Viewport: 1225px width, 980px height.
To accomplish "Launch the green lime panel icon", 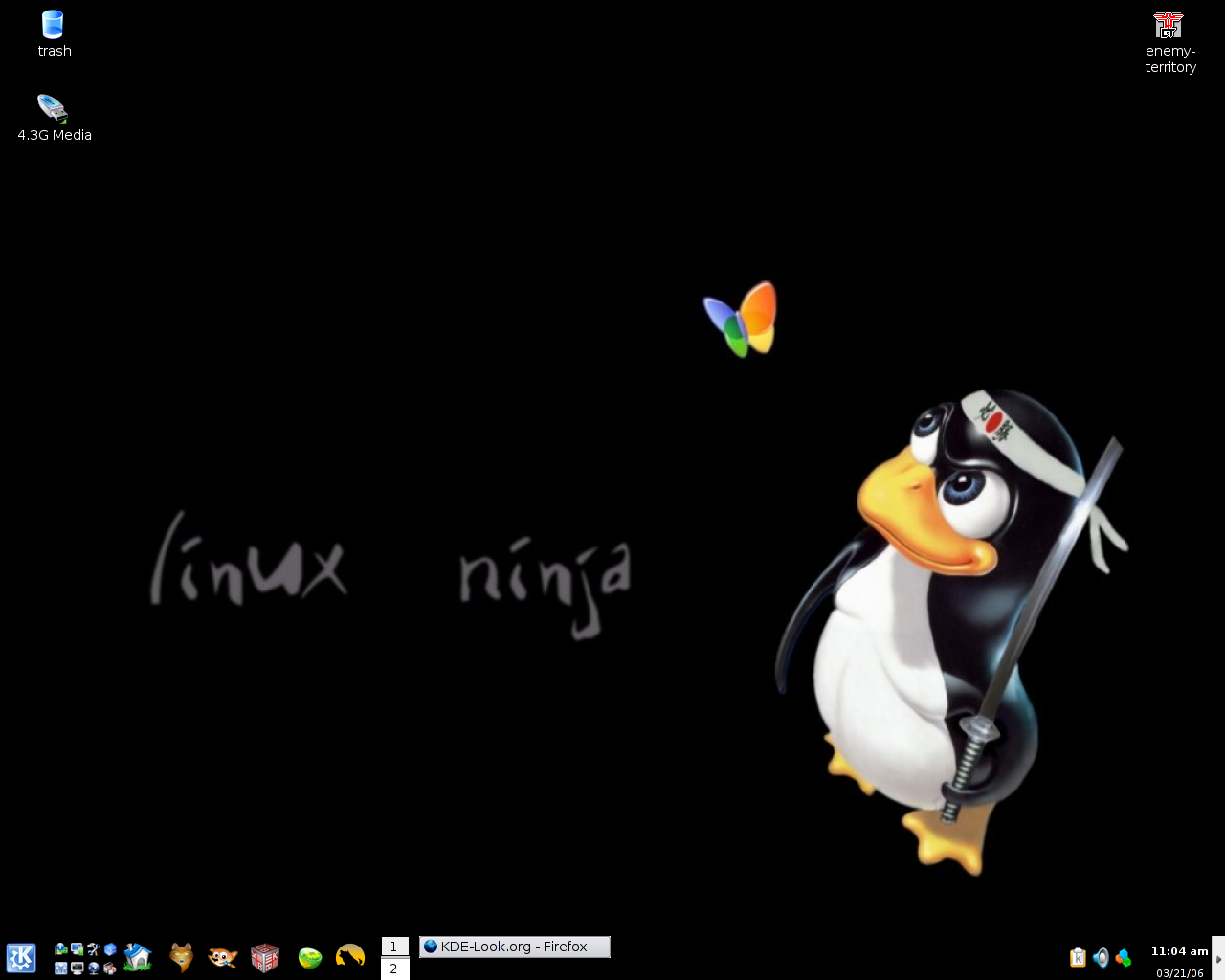I will tap(310, 958).
